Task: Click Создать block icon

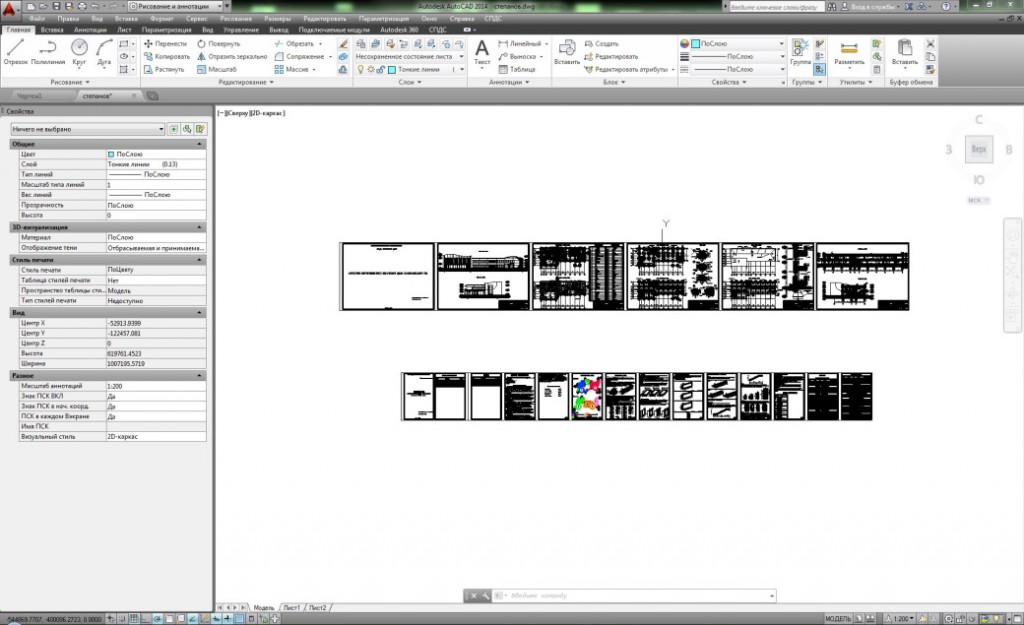Action: click(x=601, y=44)
